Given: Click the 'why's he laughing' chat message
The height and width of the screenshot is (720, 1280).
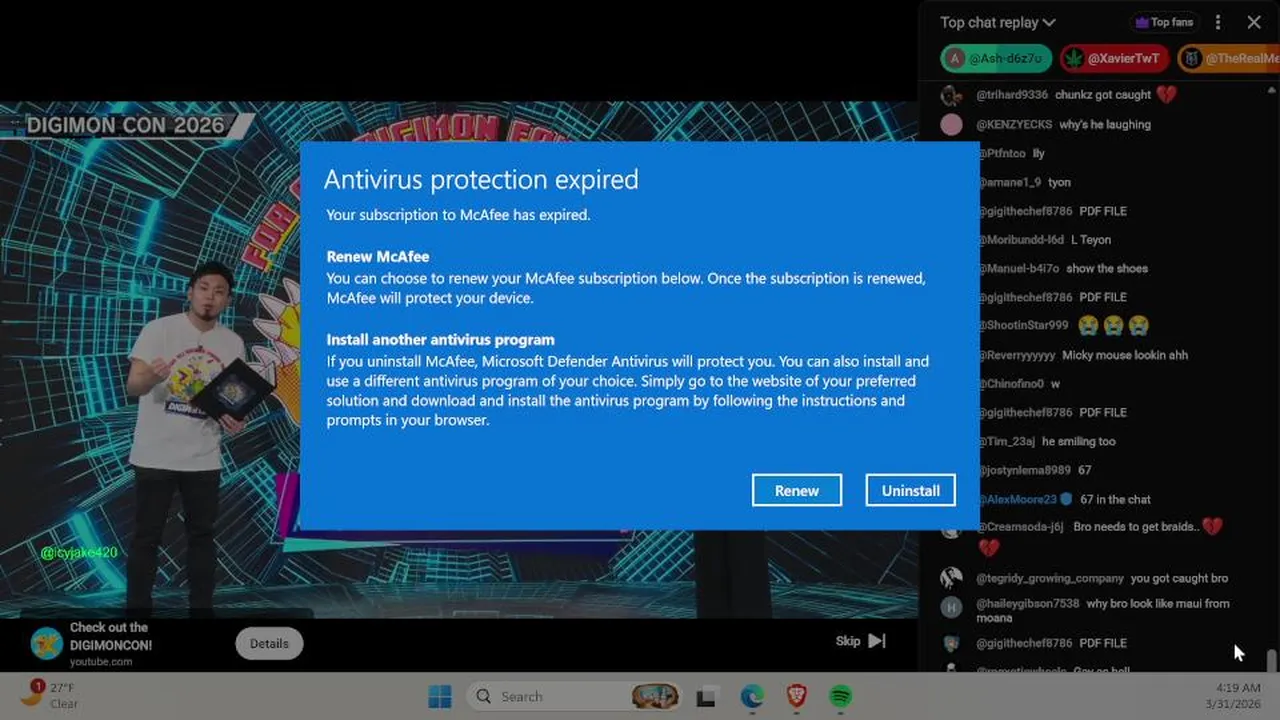Looking at the screenshot, I should click(x=1105, y=124).
